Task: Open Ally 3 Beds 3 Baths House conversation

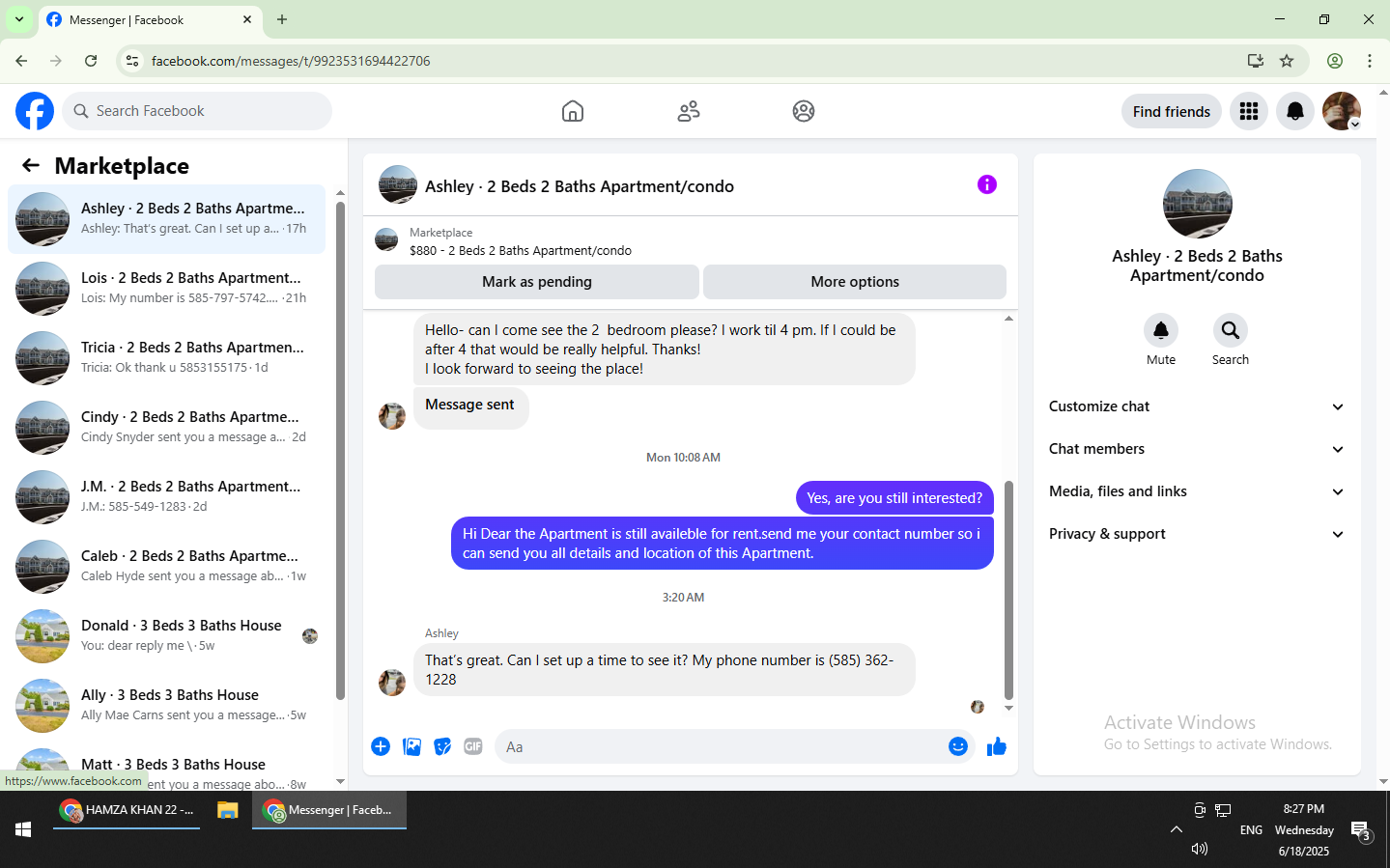Action: pos(166,706)
